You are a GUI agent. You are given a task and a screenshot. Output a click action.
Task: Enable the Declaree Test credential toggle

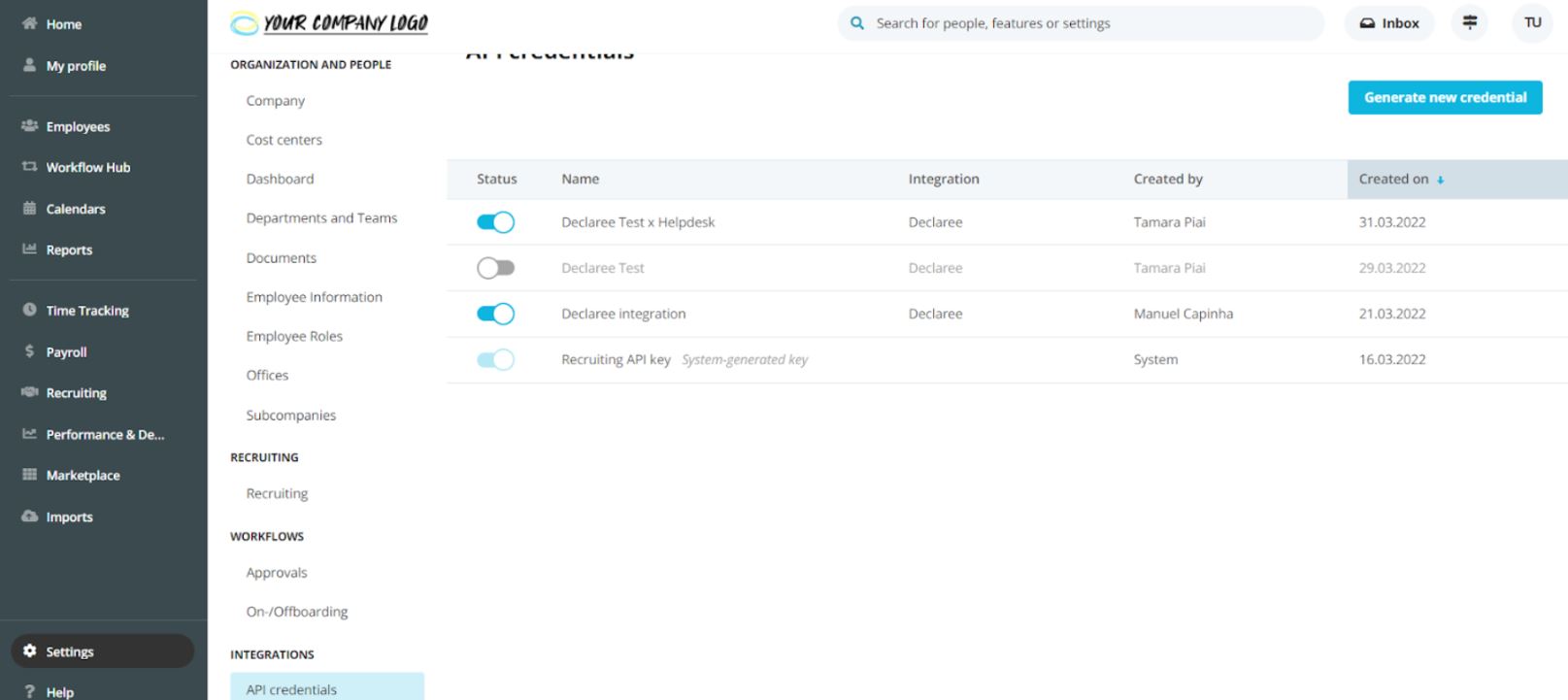[495, 268]
